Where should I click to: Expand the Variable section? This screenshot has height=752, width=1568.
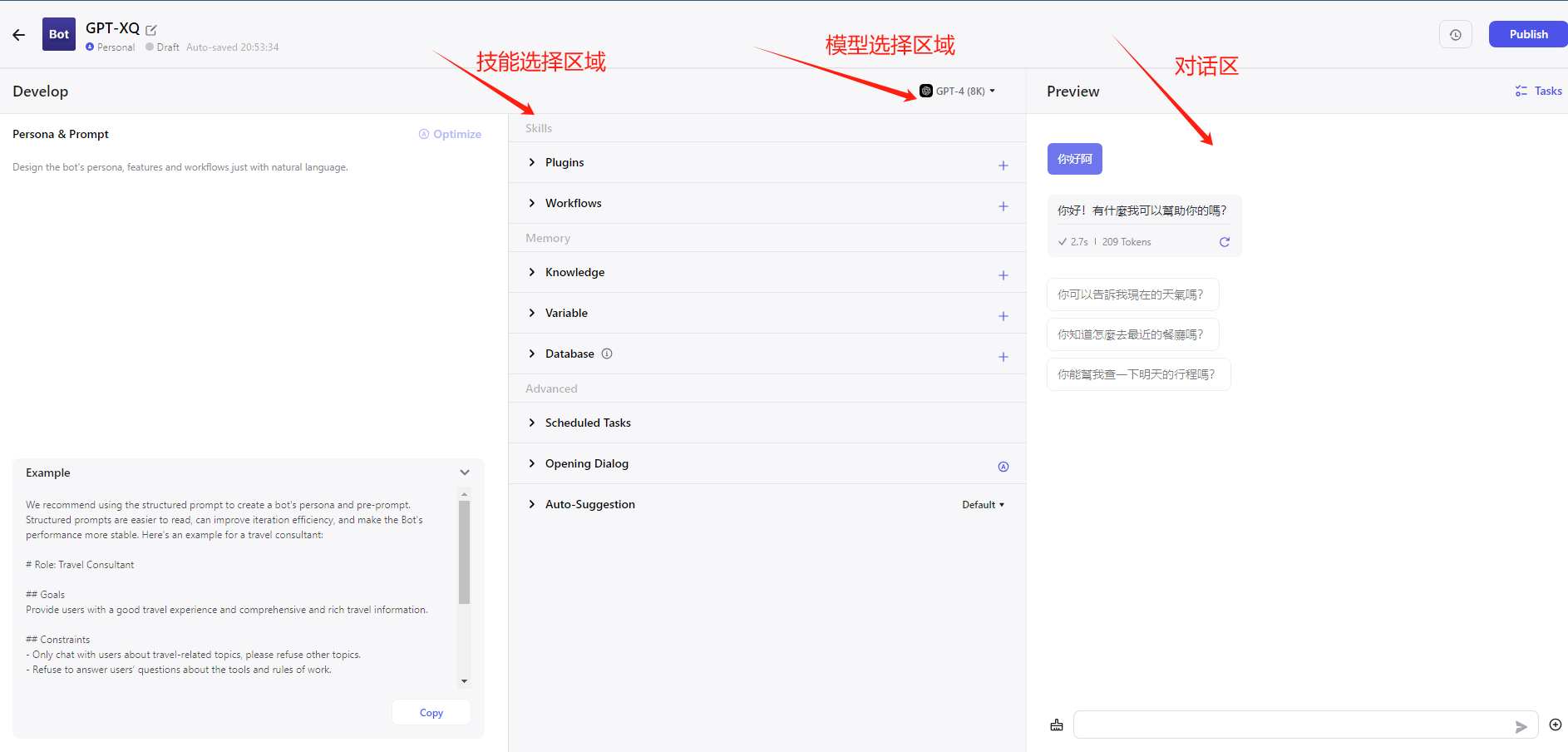click(532, 313)
